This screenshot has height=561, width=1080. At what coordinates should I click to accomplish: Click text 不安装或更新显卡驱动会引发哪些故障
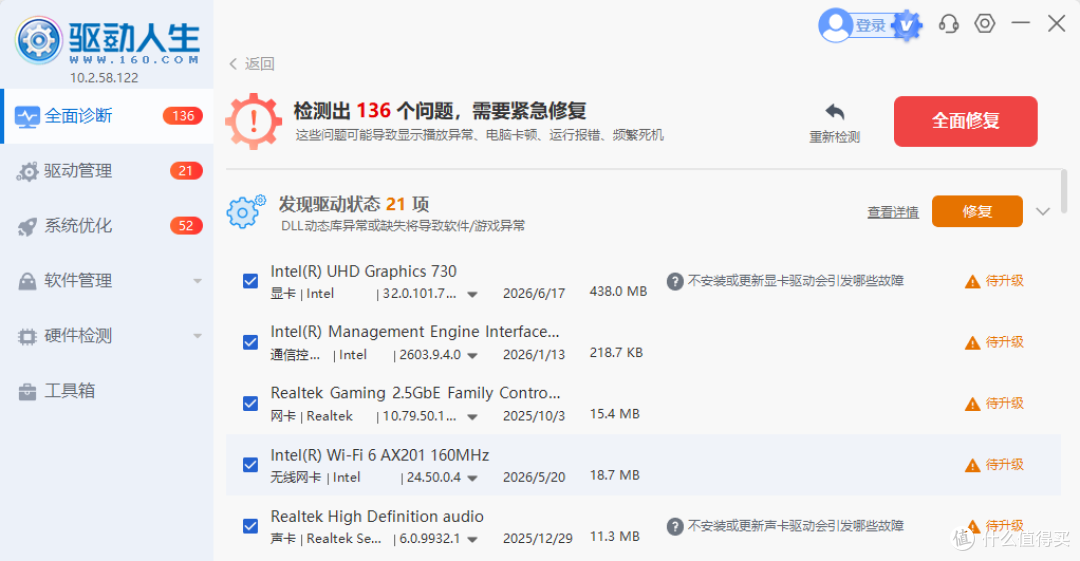point(796,281)
